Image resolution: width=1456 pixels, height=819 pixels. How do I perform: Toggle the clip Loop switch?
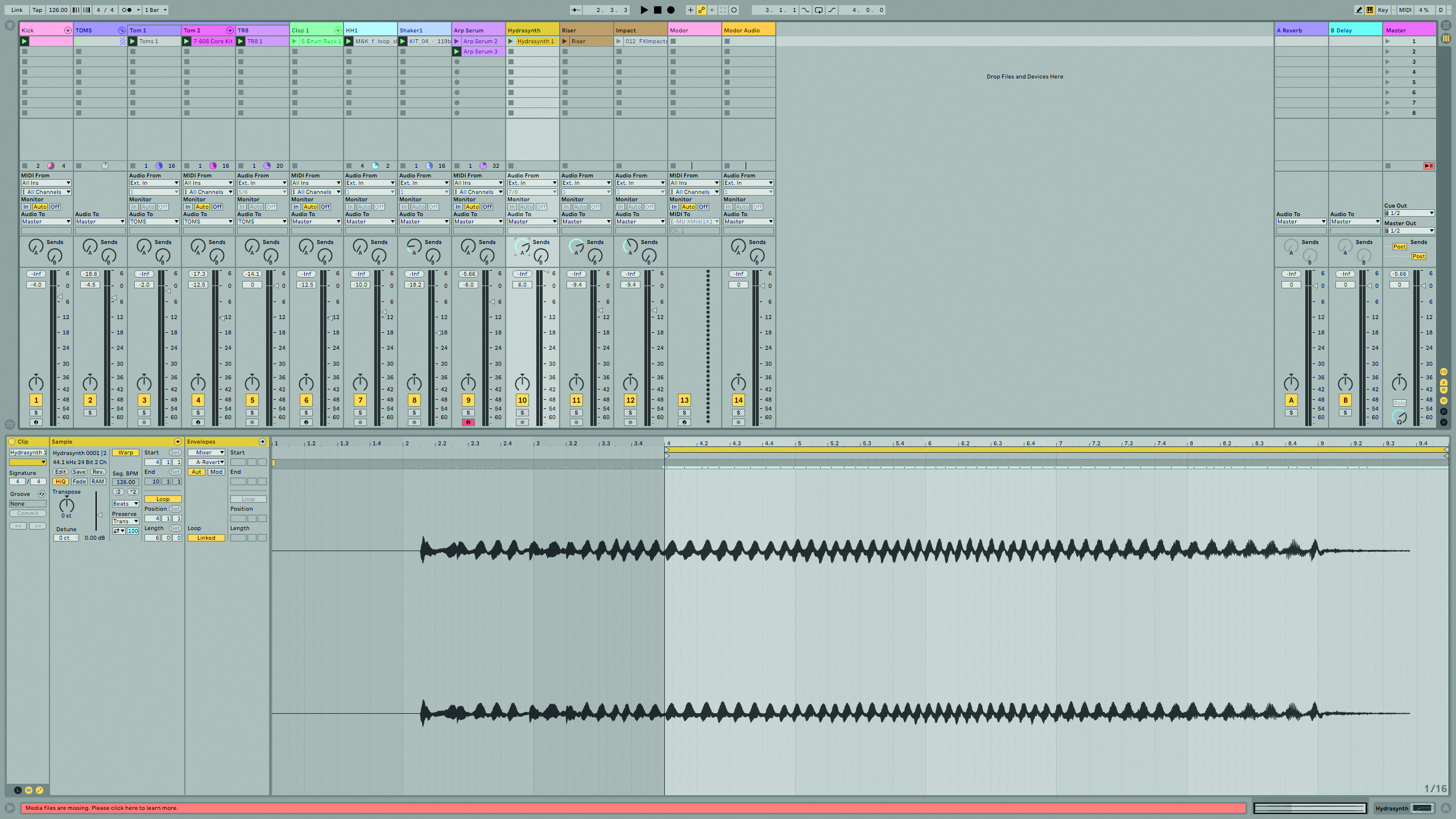[163, 499]
